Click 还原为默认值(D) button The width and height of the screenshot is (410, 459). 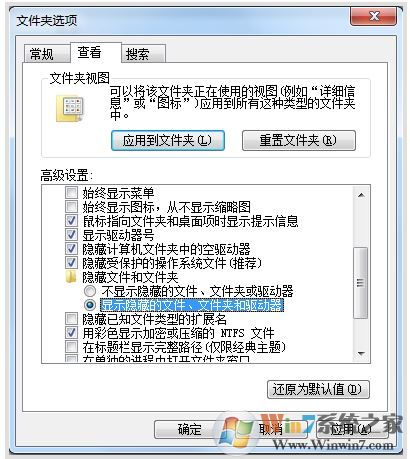pos(318,389)
